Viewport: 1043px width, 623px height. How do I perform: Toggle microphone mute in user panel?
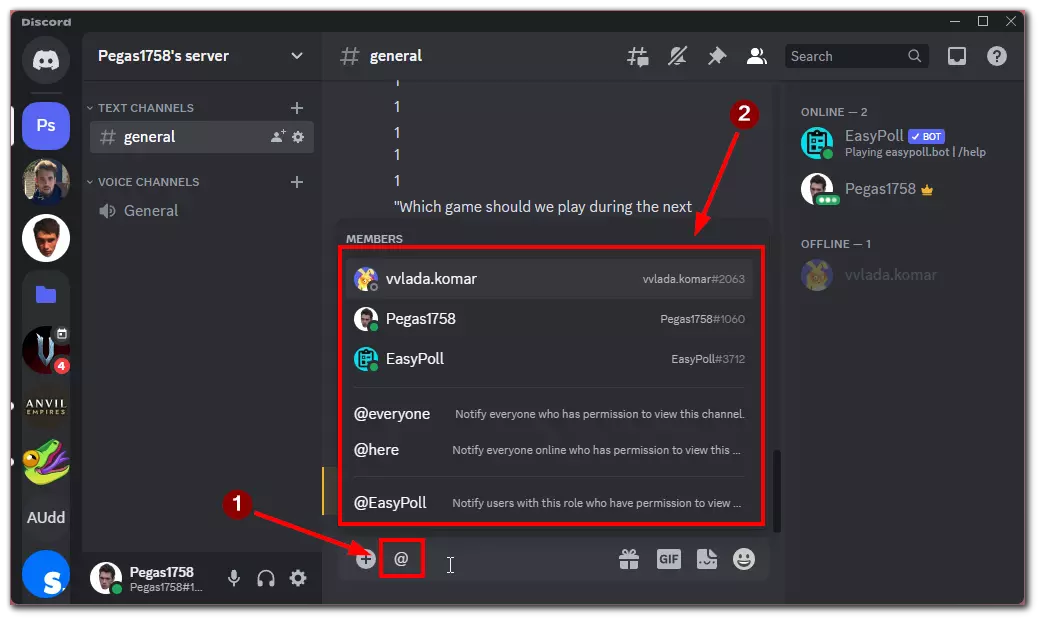coord(234,578)
